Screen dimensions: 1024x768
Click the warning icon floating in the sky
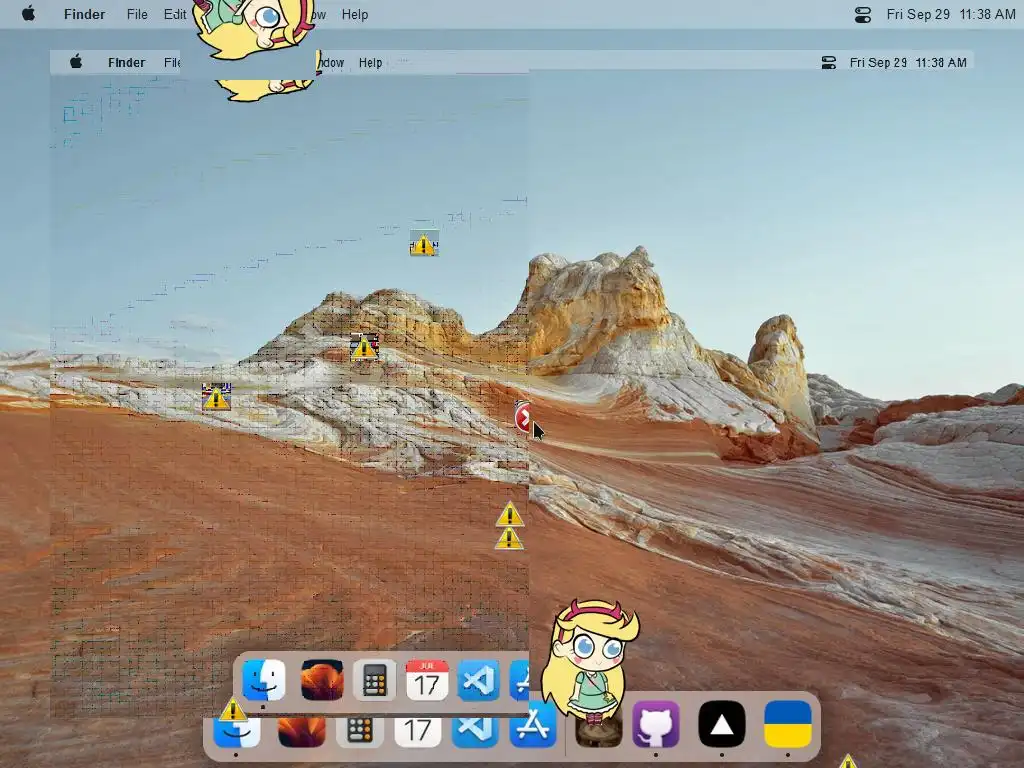424,244
